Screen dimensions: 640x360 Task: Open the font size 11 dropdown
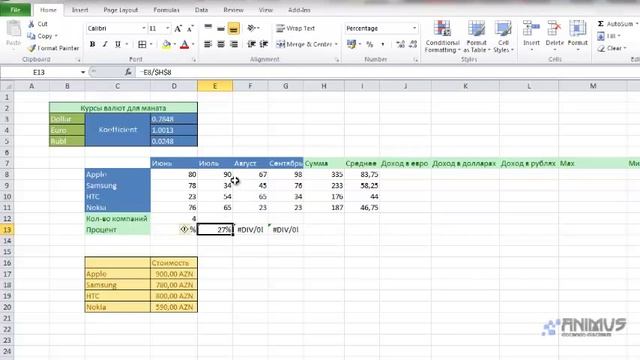(167, 28)
